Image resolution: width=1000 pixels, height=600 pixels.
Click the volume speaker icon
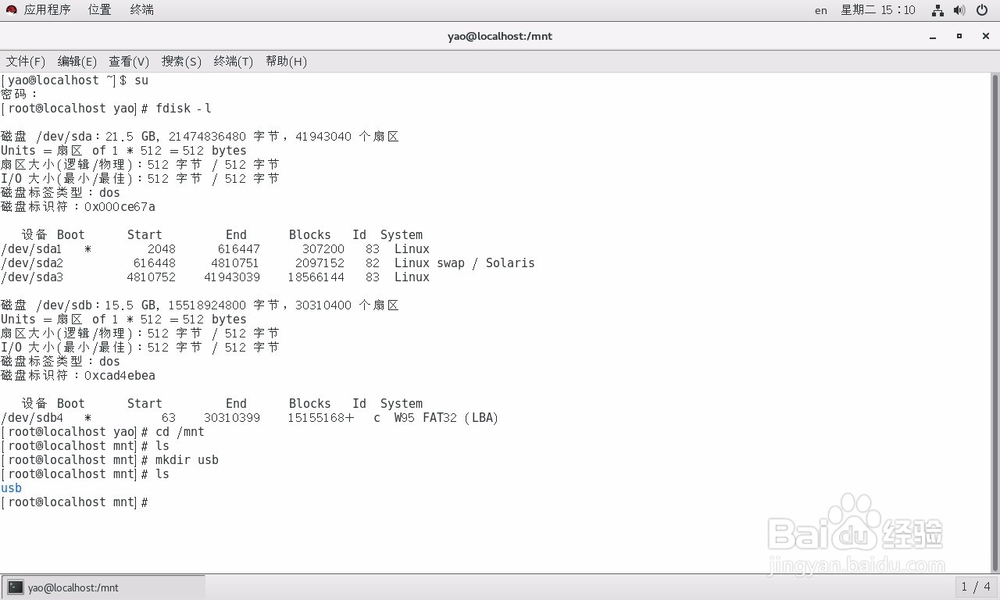point(959,10)
